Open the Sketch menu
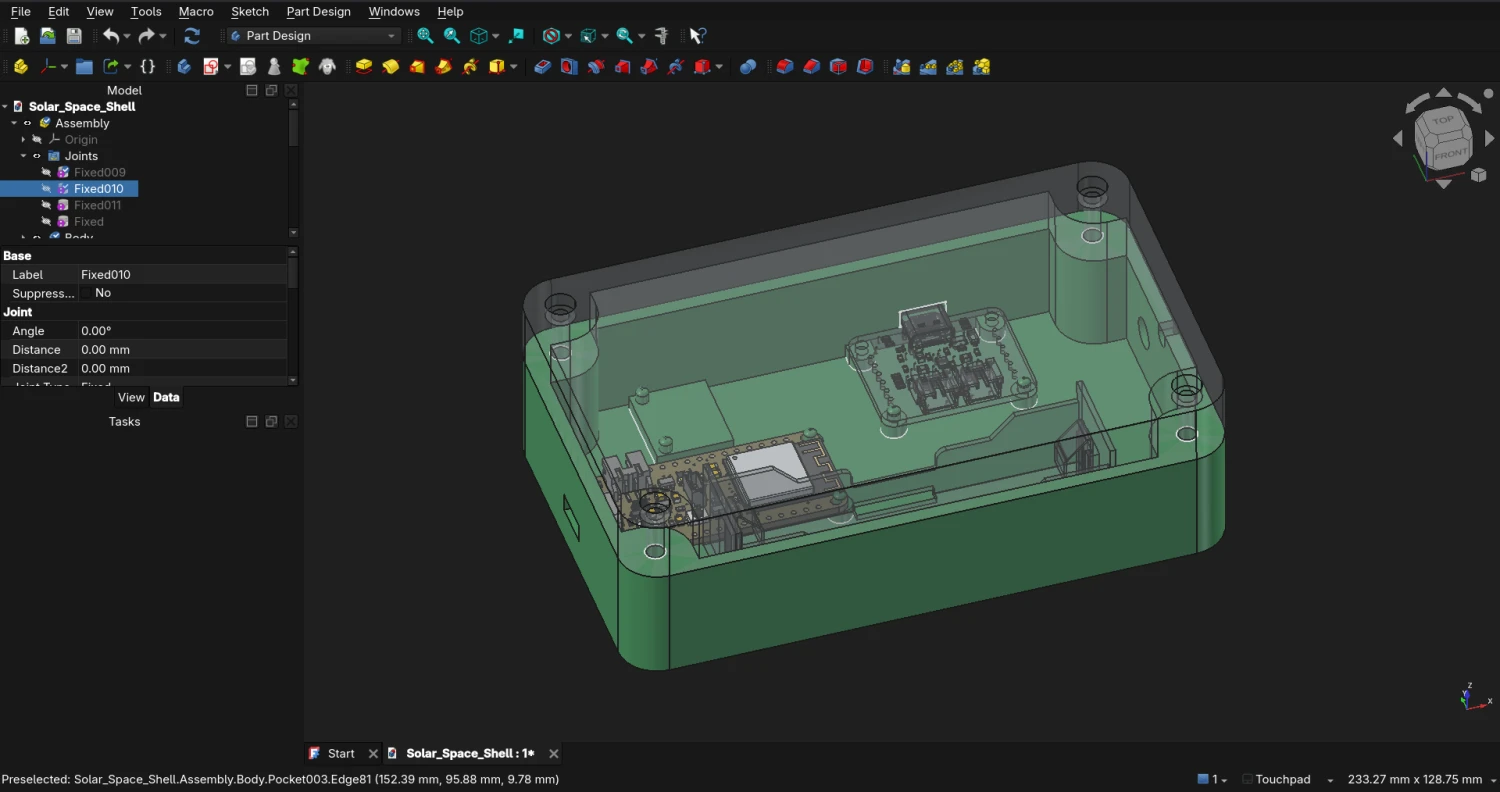 [250, 12]
